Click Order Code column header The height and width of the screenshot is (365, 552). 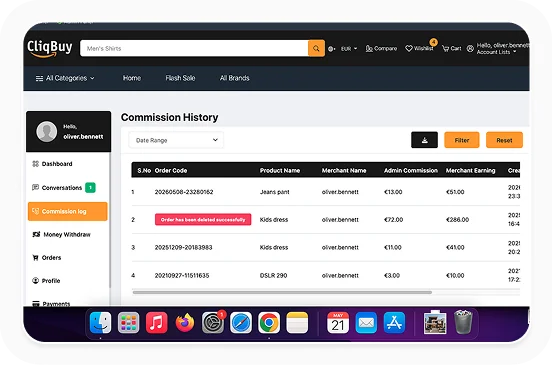pyautogui.click(x=171, y=170)
